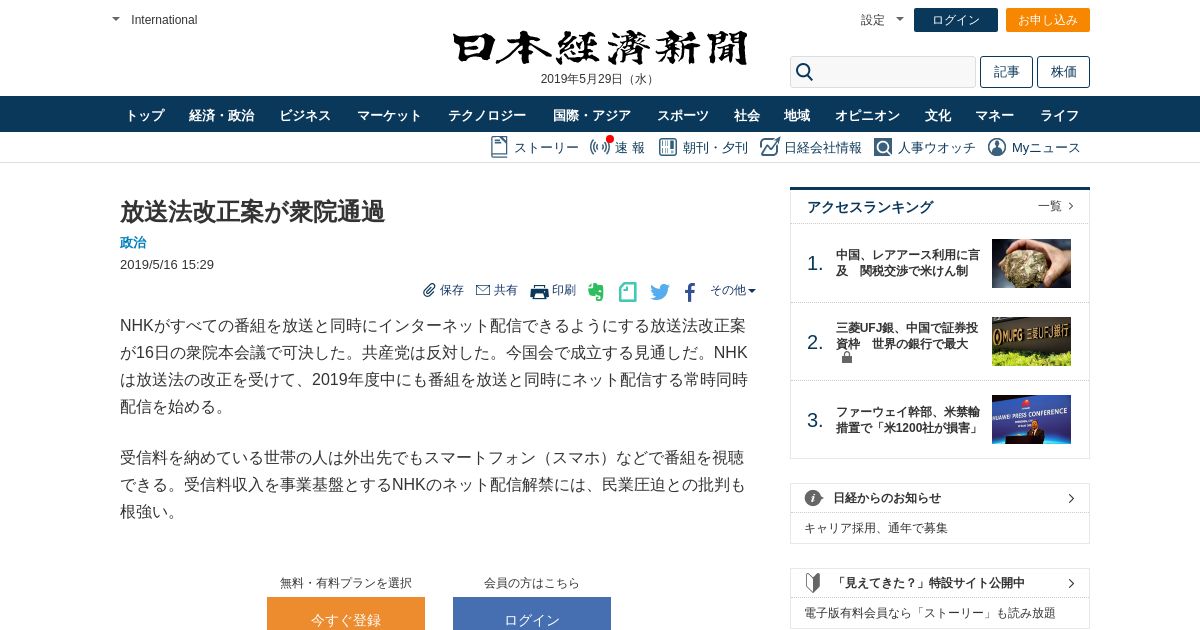
Task: Open the 文化 section
Action: coord(938,115)
